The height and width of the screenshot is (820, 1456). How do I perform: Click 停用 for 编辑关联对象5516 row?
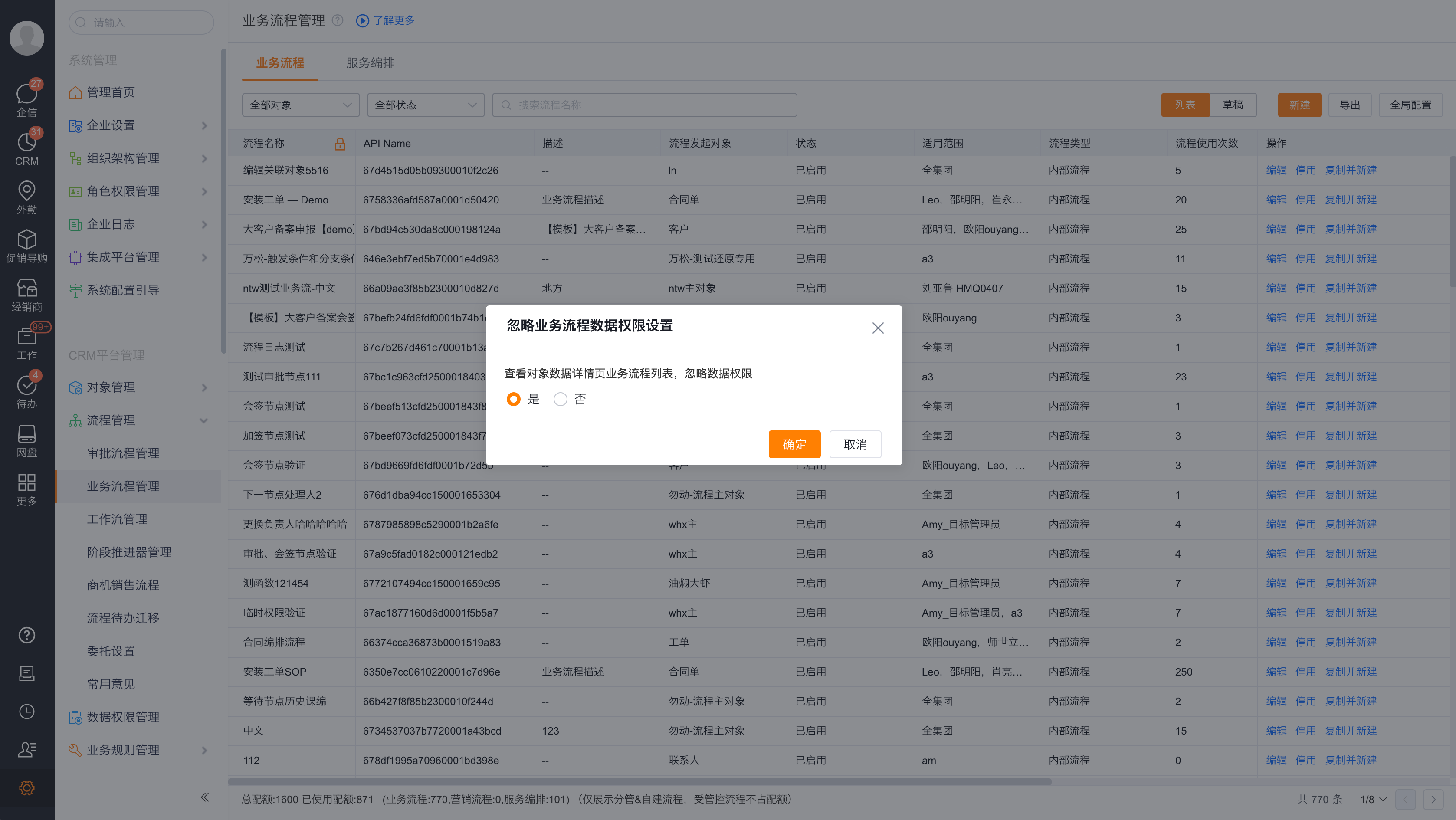click(x=1305, y=171)
